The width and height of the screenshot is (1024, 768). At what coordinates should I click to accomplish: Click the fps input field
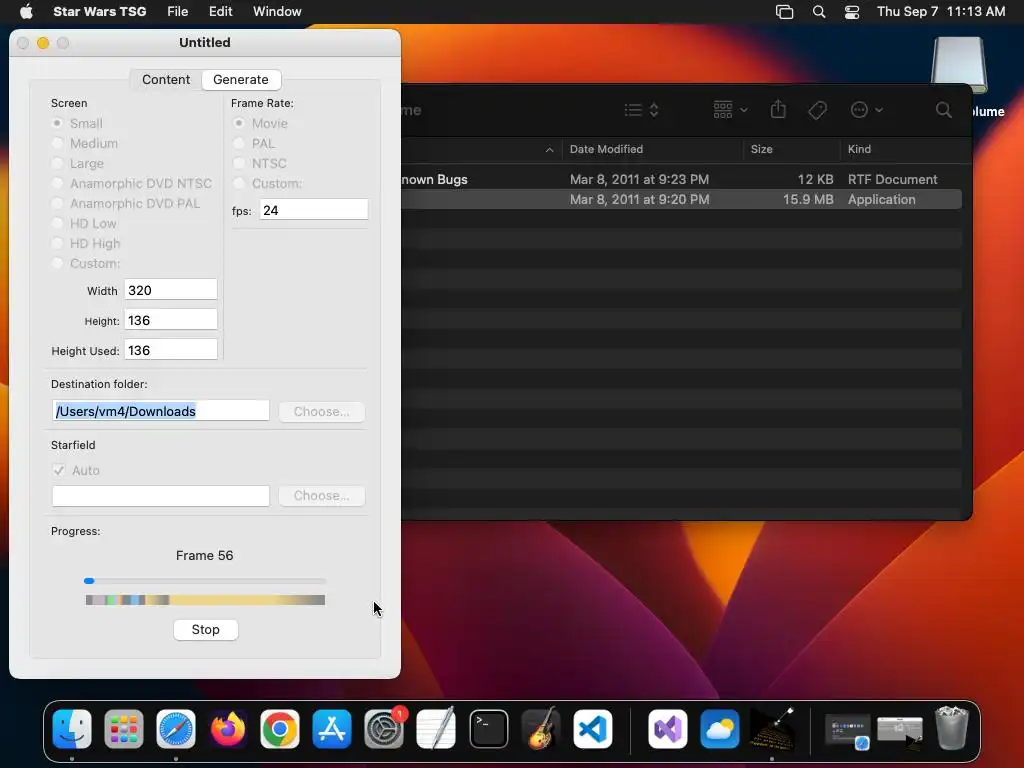[x=314, y=210]
